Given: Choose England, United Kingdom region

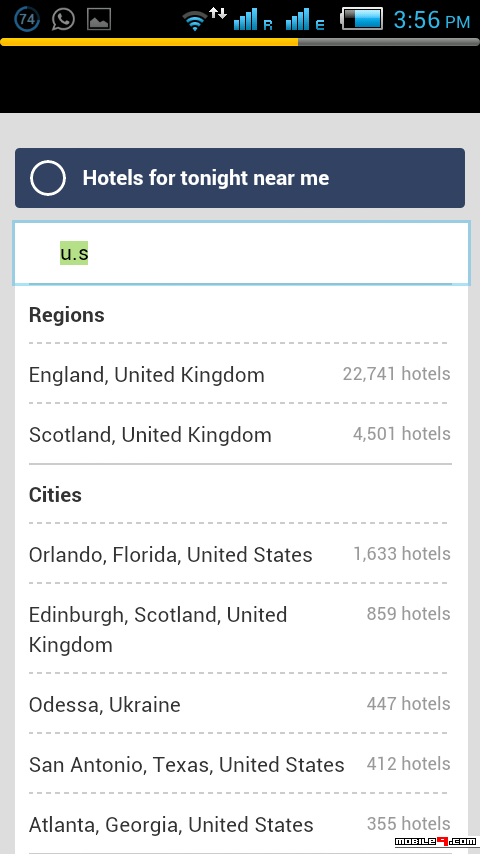Looking at the screenshot, I should [240, 374].
